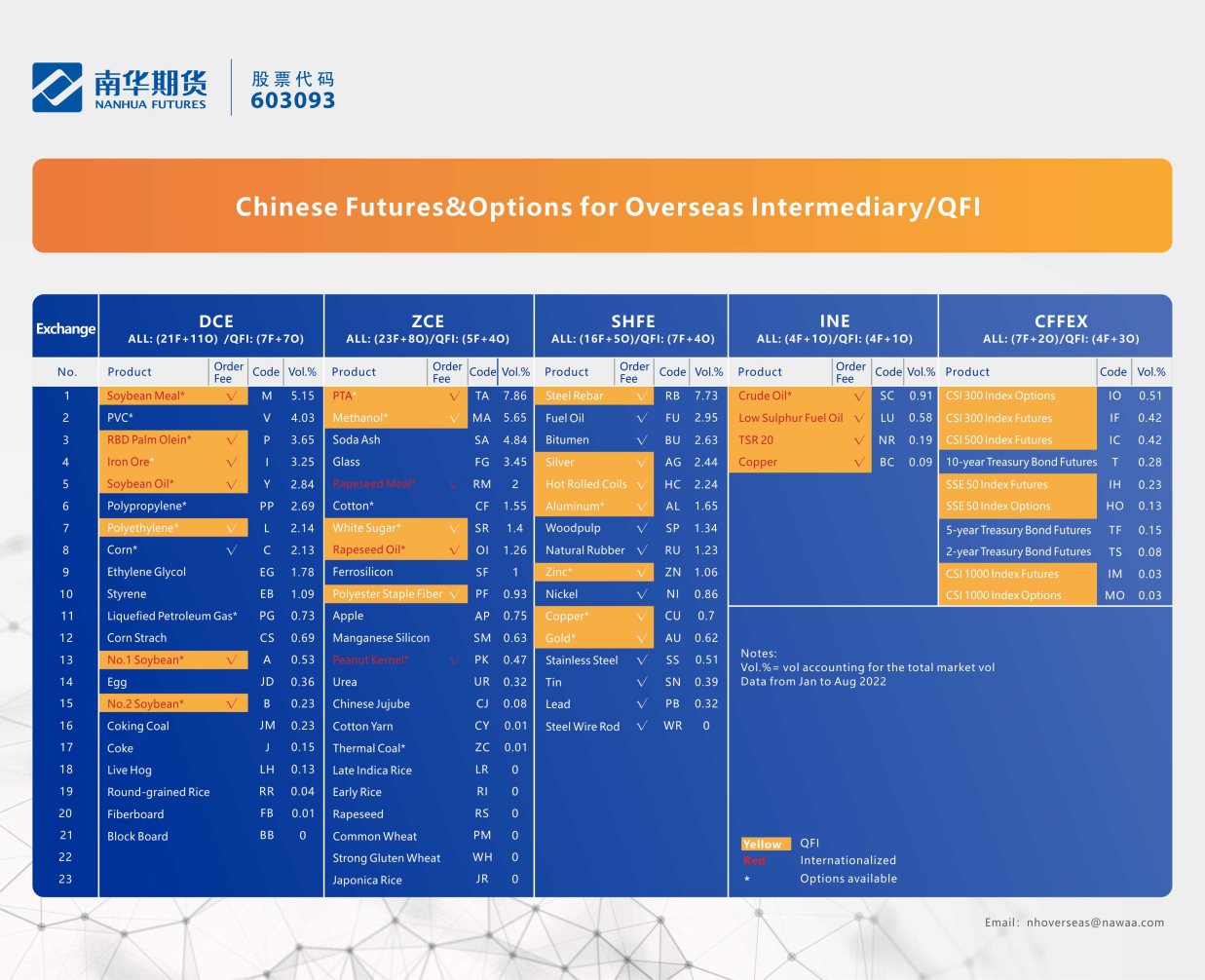Click the Peanut Kernel* red entry

point(371,660)
